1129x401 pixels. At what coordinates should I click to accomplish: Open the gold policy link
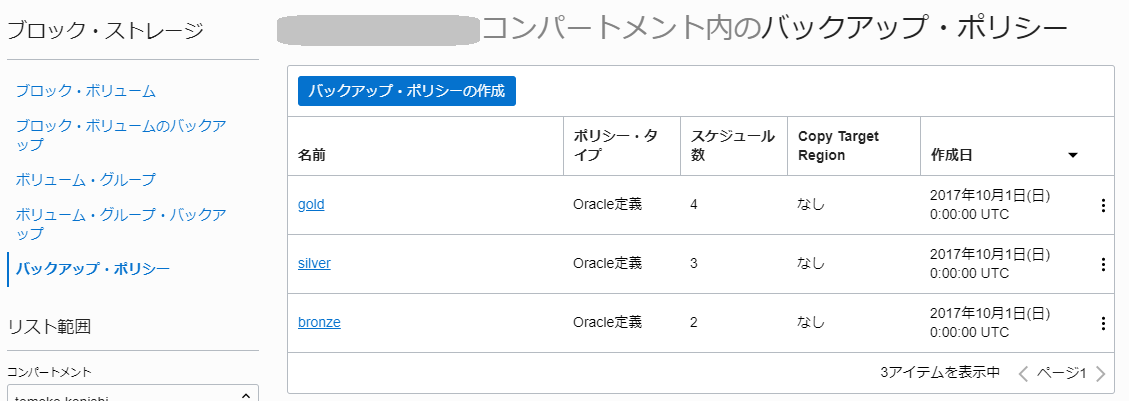311,204
